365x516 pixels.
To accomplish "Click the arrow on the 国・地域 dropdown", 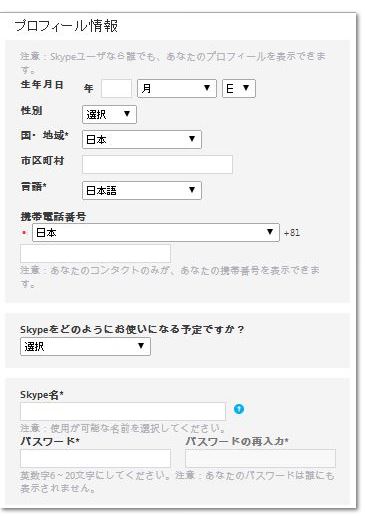I will click(x=192, y=139).
